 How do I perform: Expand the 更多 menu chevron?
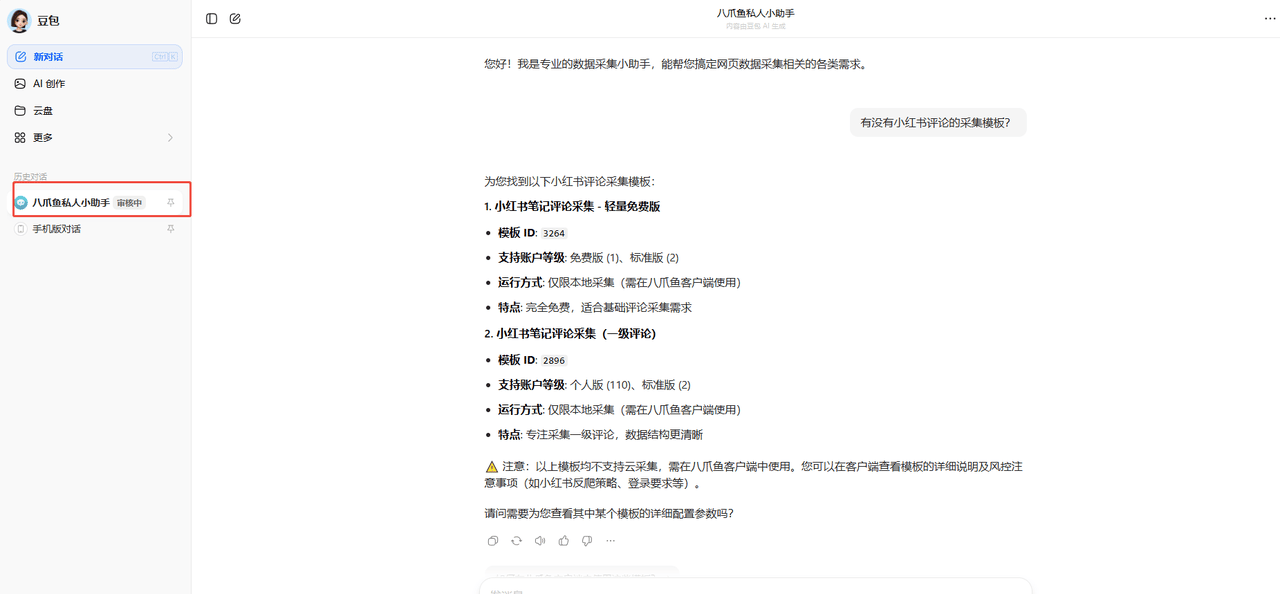(170, 138)
